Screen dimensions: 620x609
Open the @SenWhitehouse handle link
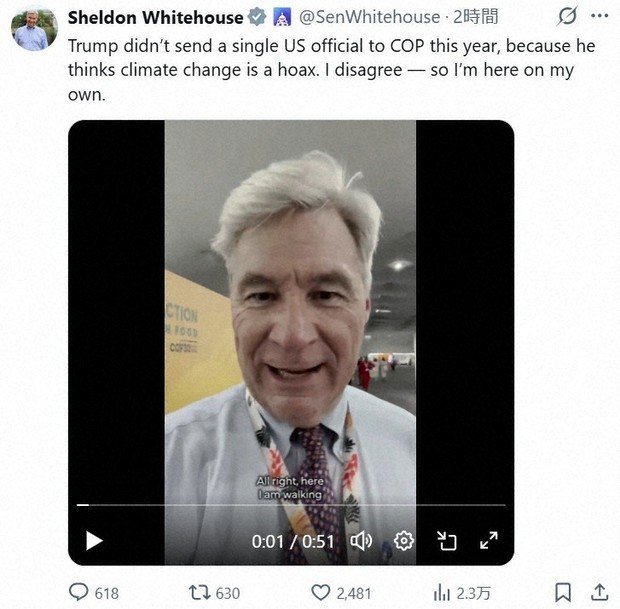(x=370, y=17)
